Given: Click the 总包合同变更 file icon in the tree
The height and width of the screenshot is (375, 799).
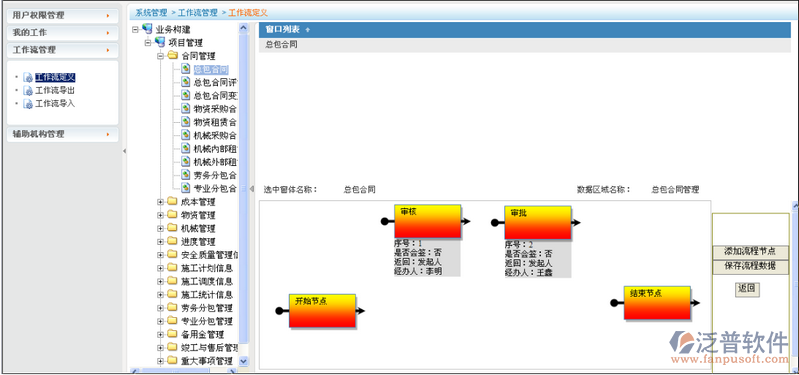Looking at the screenshot, I should point(185,95).
